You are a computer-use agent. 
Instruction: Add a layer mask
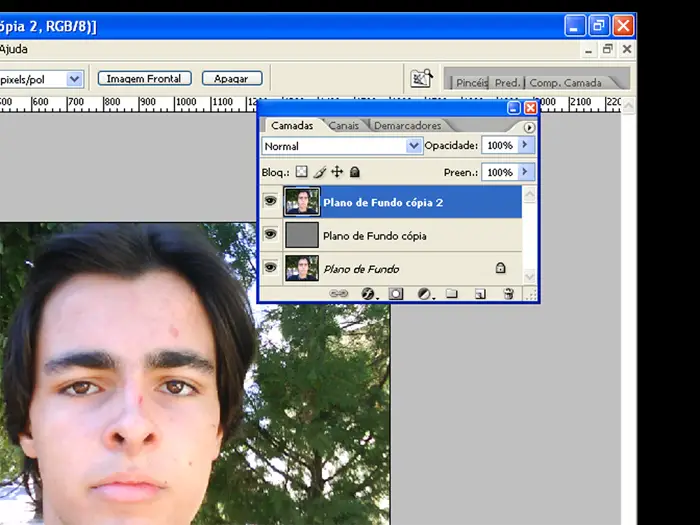click(x=396, y=294)
